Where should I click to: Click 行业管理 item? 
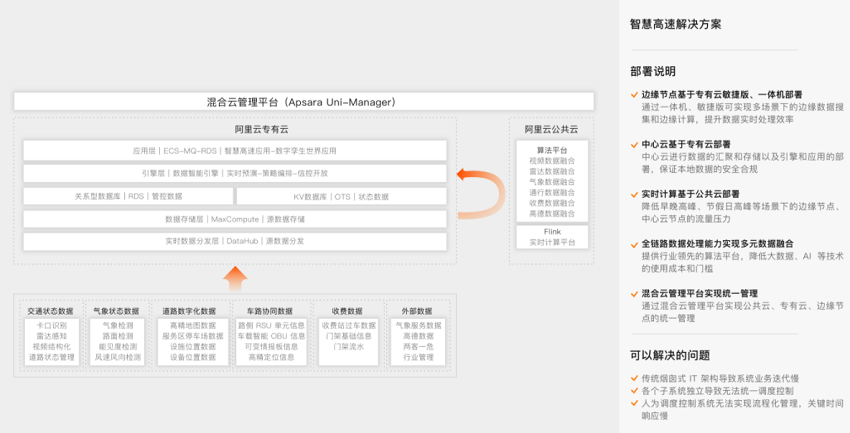click(418, 357)
